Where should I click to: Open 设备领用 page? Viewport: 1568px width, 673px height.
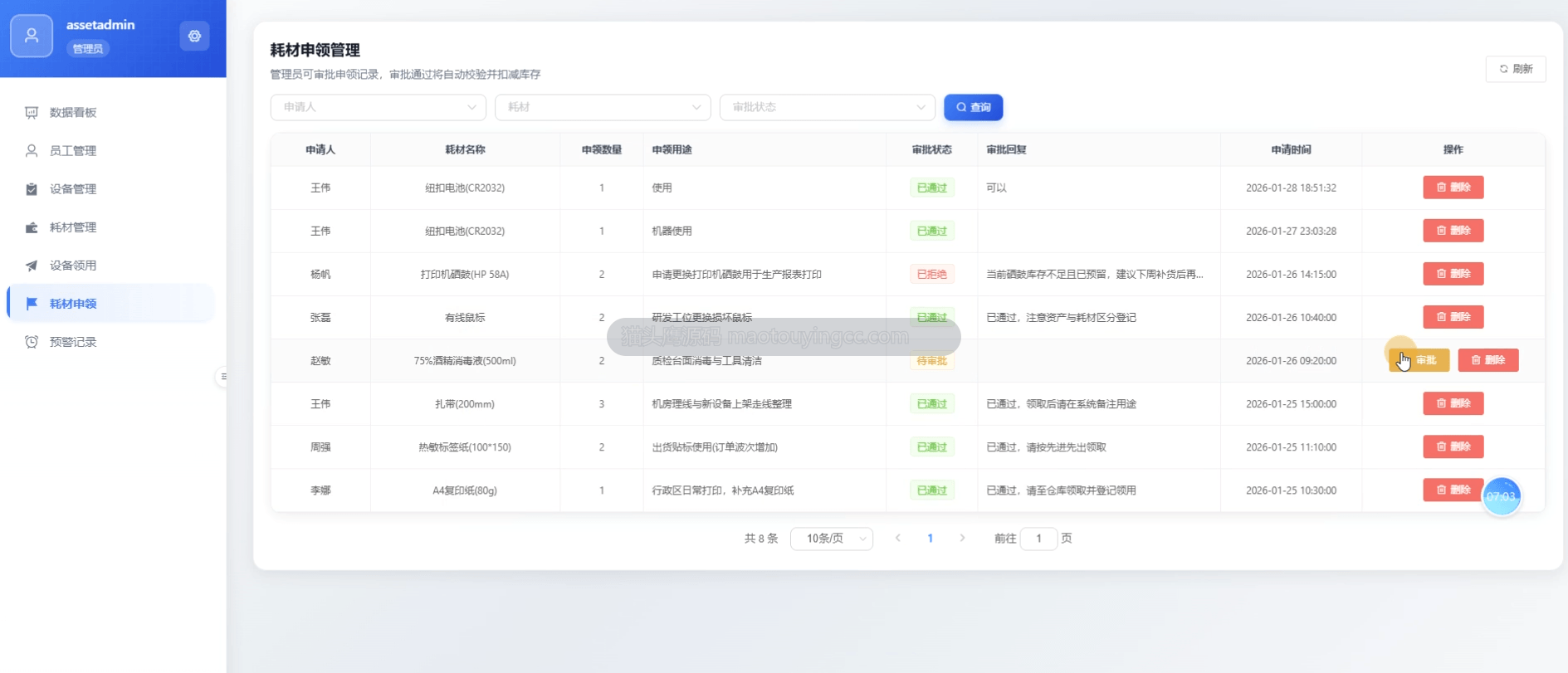tap(111, 265)
